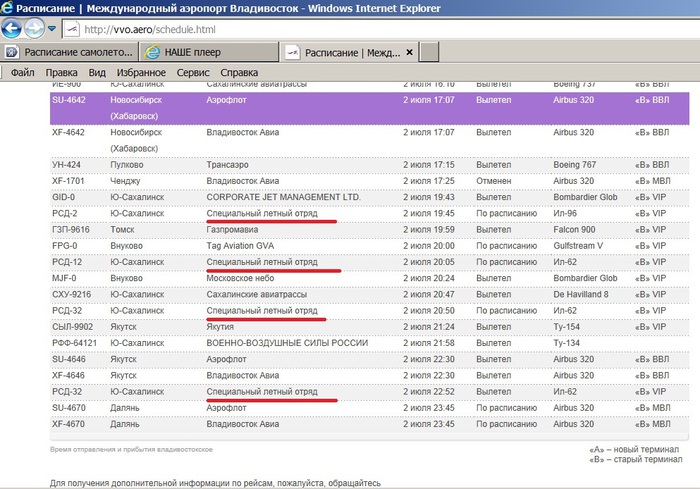Switch to 'Расписание самолето...' tab
This screenshot has height=489, width=700.
click(69, 52)
